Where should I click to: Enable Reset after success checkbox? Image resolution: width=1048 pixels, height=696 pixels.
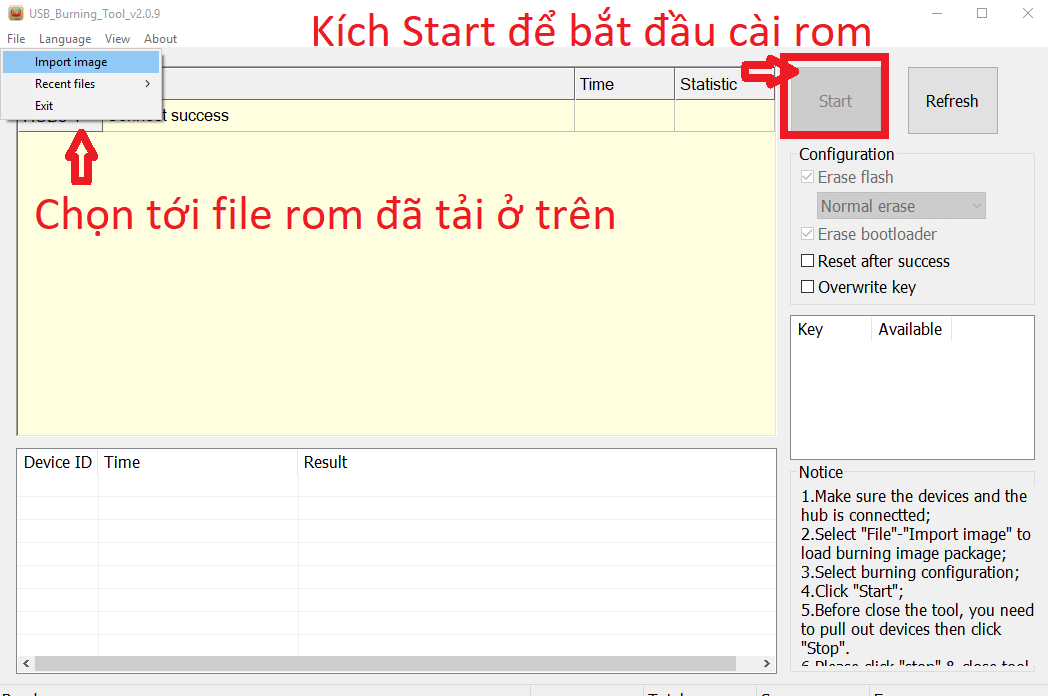coord(807,261)
